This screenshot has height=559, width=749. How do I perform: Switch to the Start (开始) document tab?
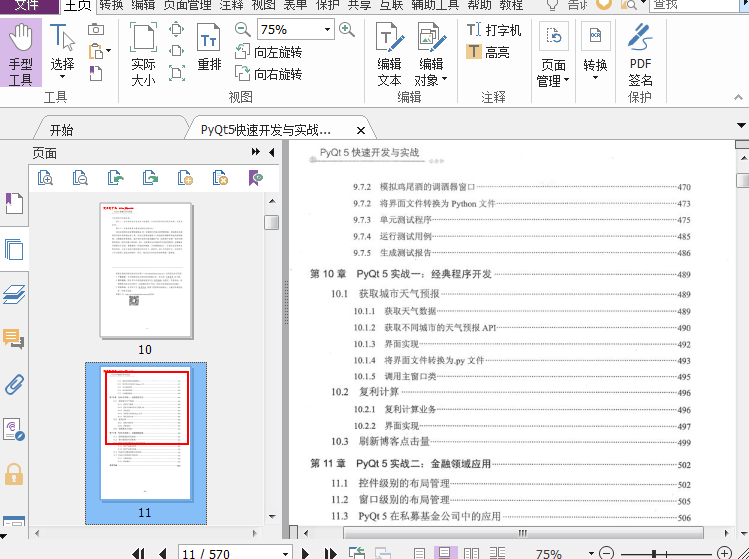62,130
